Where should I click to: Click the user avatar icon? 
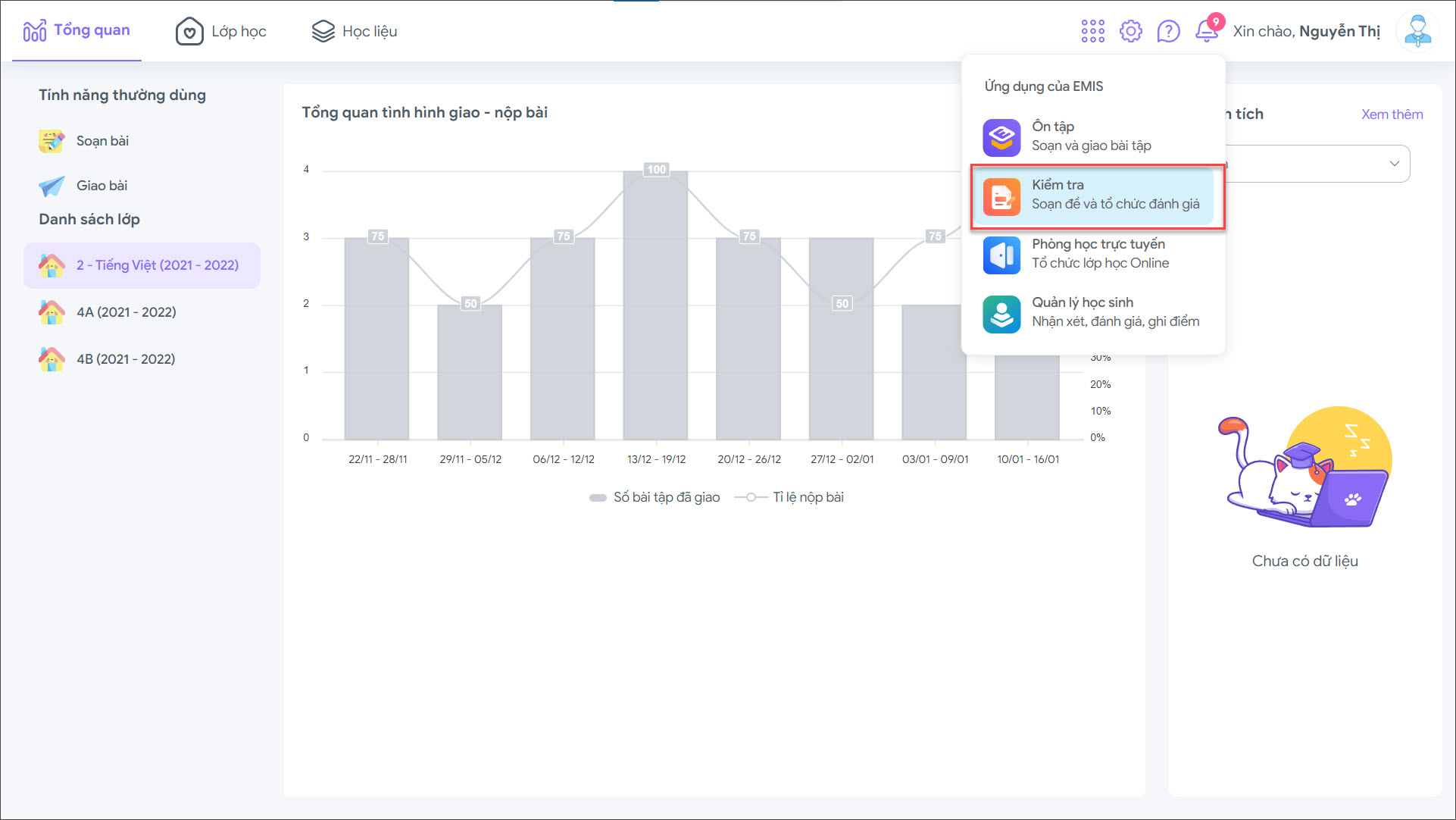click(1417, 31)
